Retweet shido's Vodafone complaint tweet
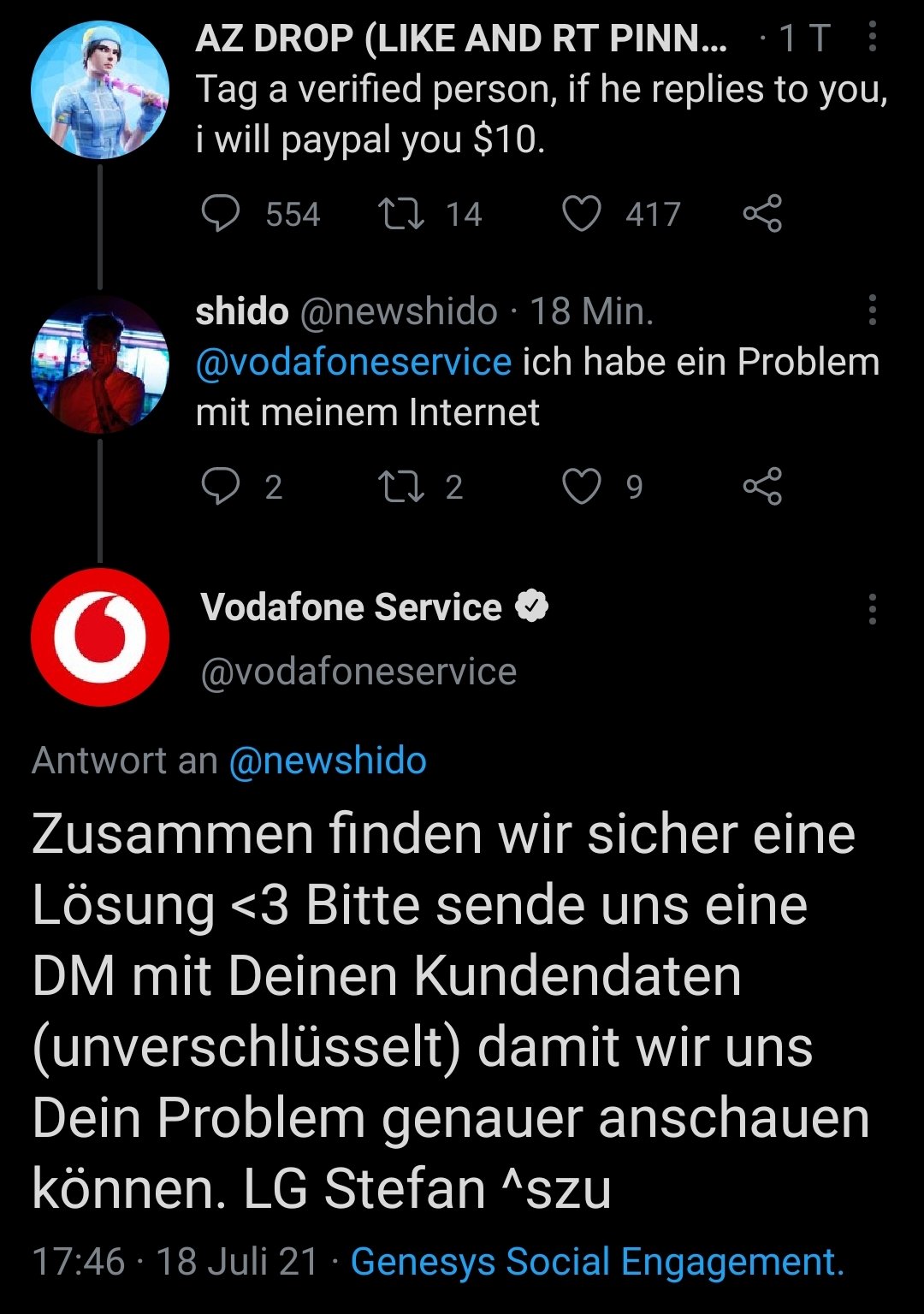924x1314 pixels. (401, 487)
